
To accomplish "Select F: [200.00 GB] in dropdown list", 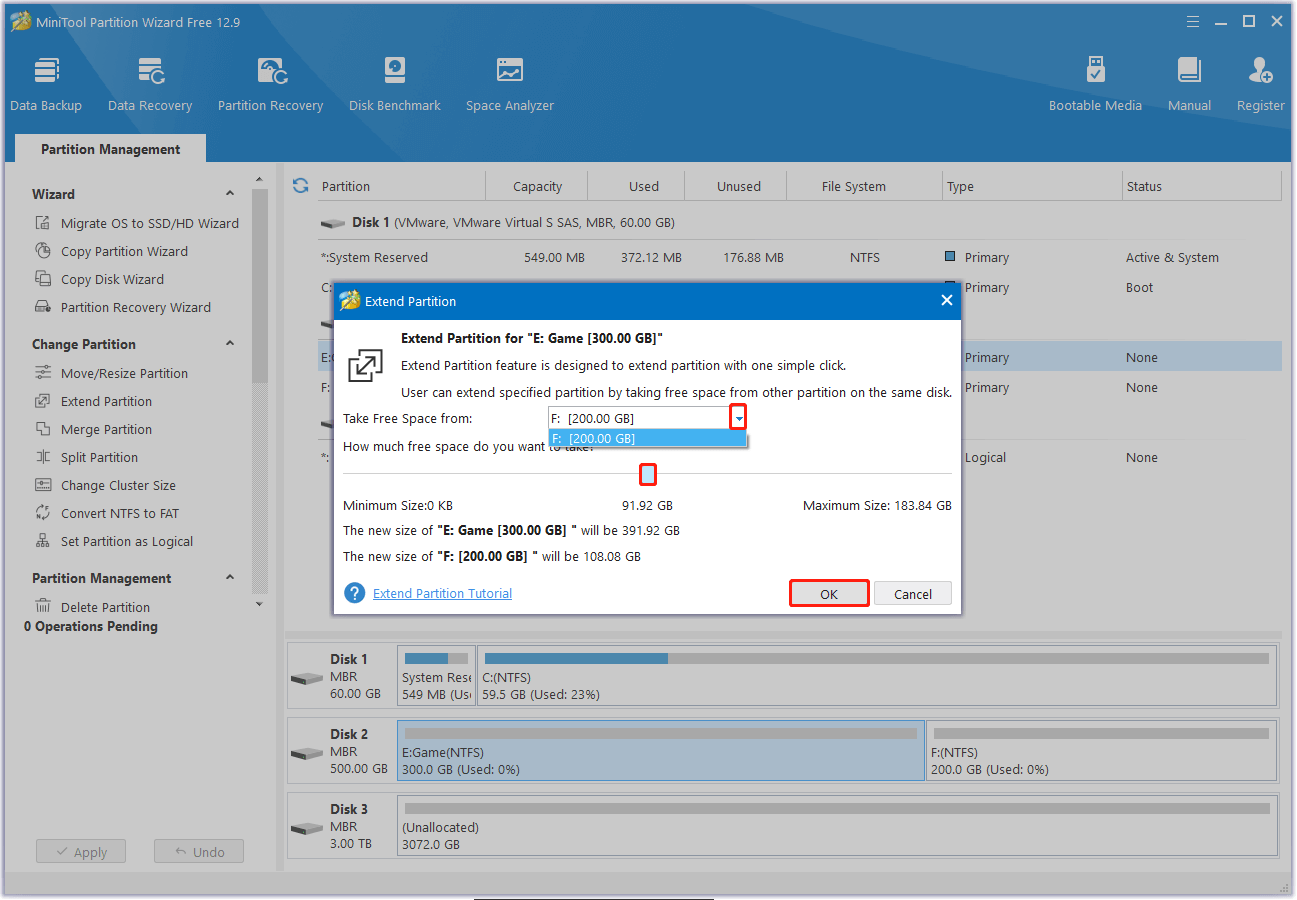I will 647,438.
